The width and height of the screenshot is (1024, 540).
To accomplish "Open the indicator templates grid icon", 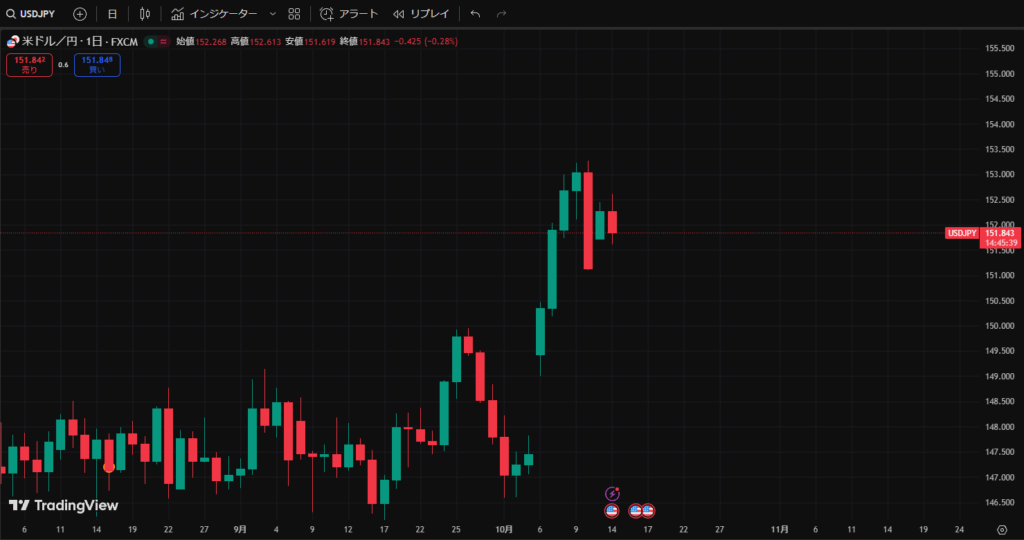I will click(x=294, y=14).
